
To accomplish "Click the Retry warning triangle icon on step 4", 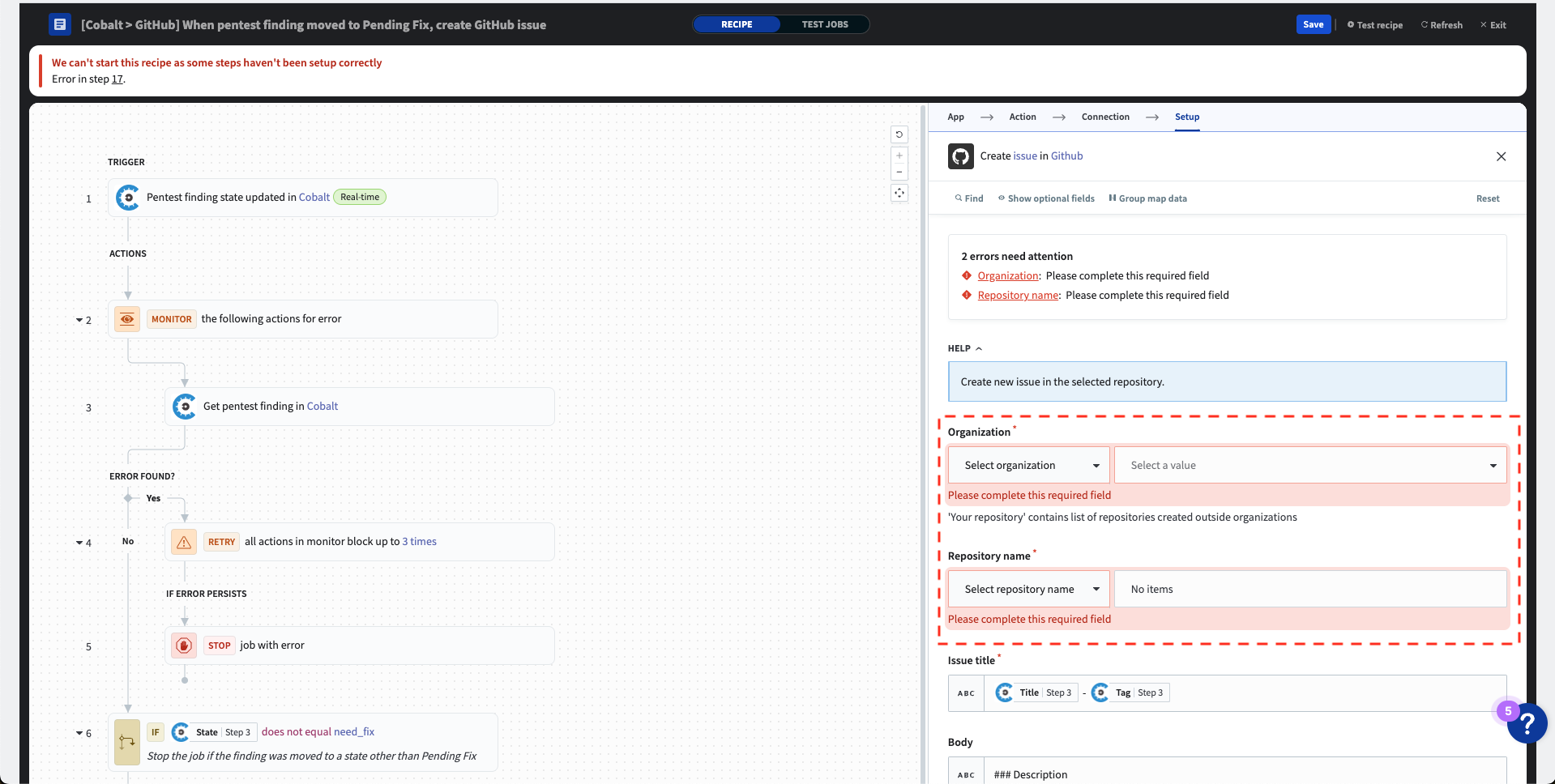I will 184,542.
